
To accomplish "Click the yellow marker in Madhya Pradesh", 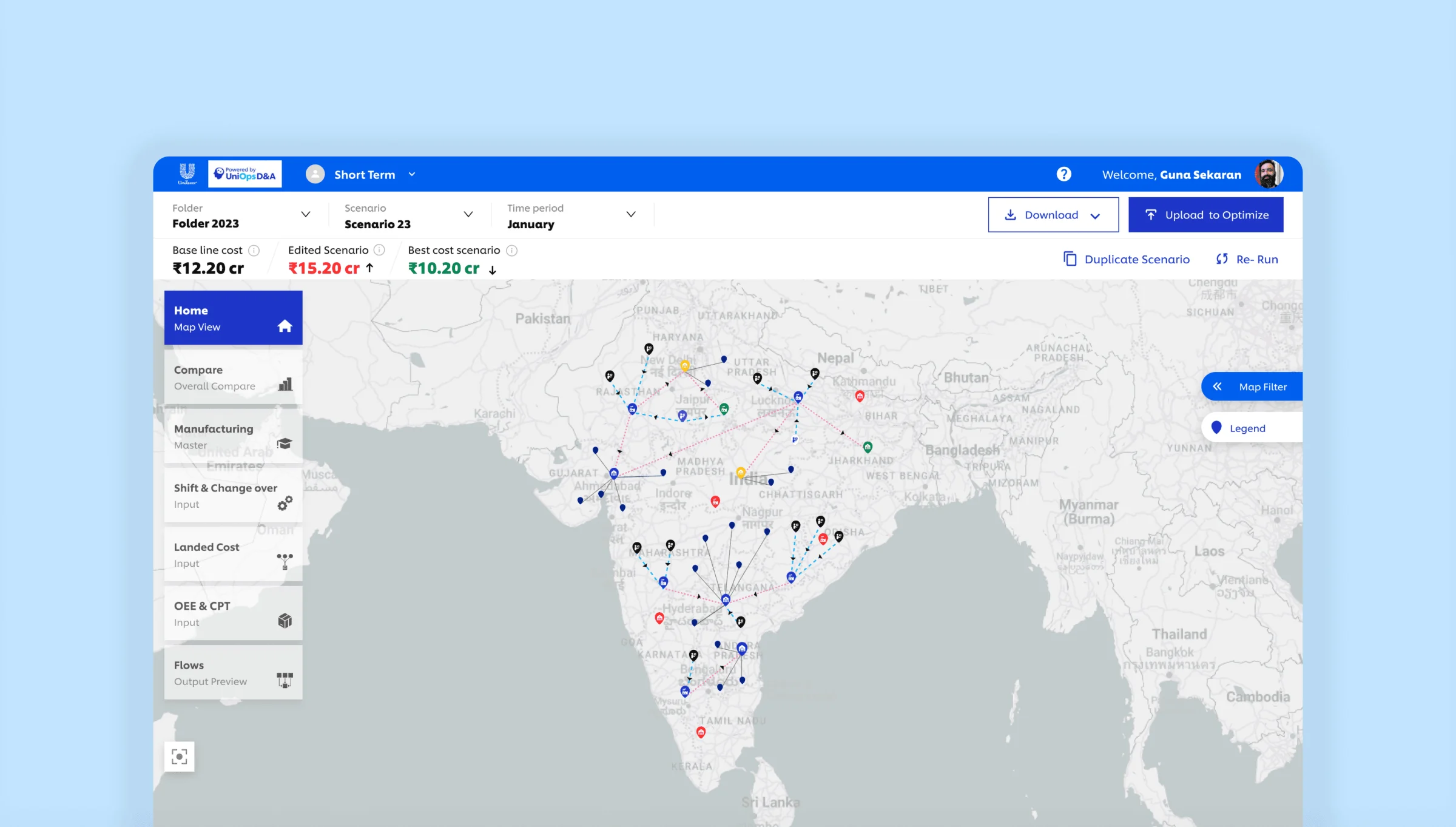I will click(x=741, y=473).
